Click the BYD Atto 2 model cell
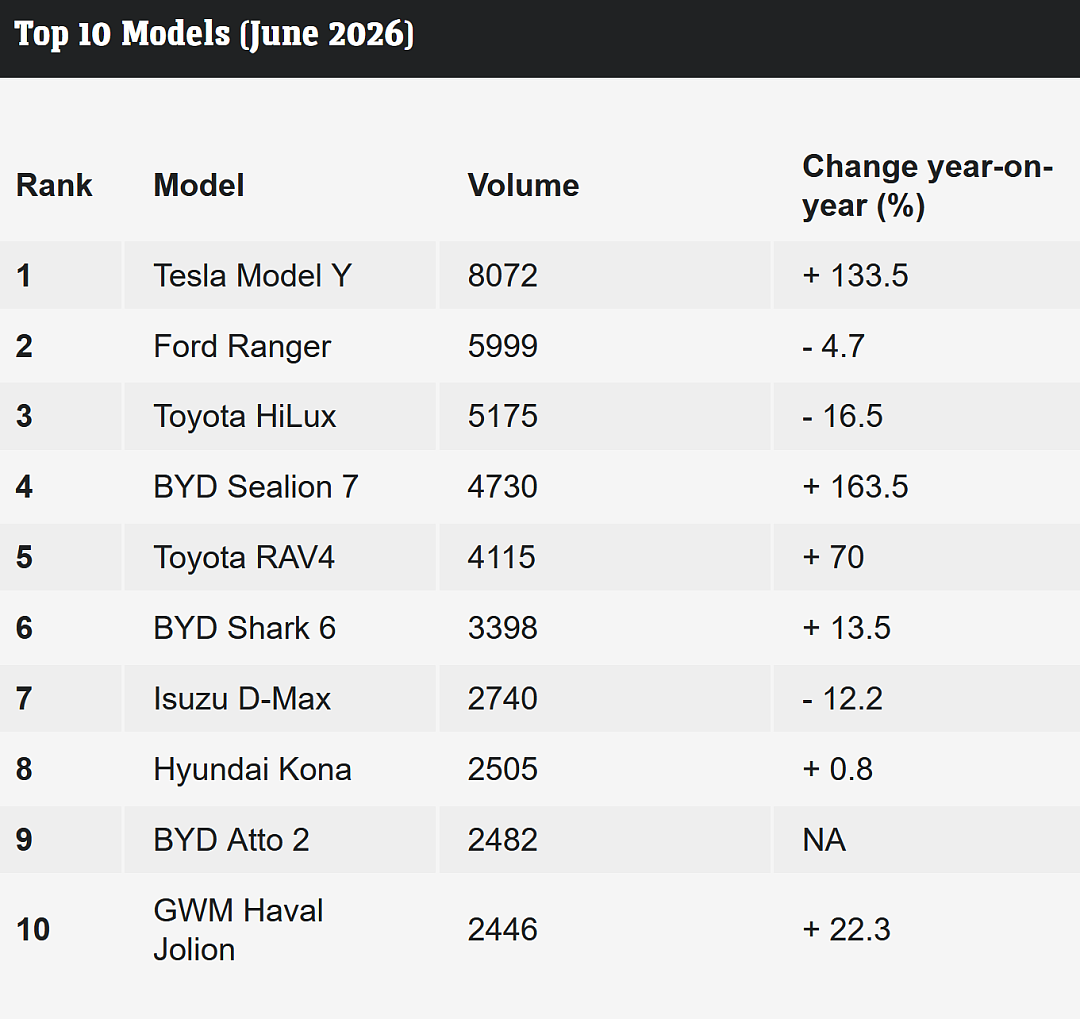The width and height of the screenshot is (1080, 1019). click(231, 840)
